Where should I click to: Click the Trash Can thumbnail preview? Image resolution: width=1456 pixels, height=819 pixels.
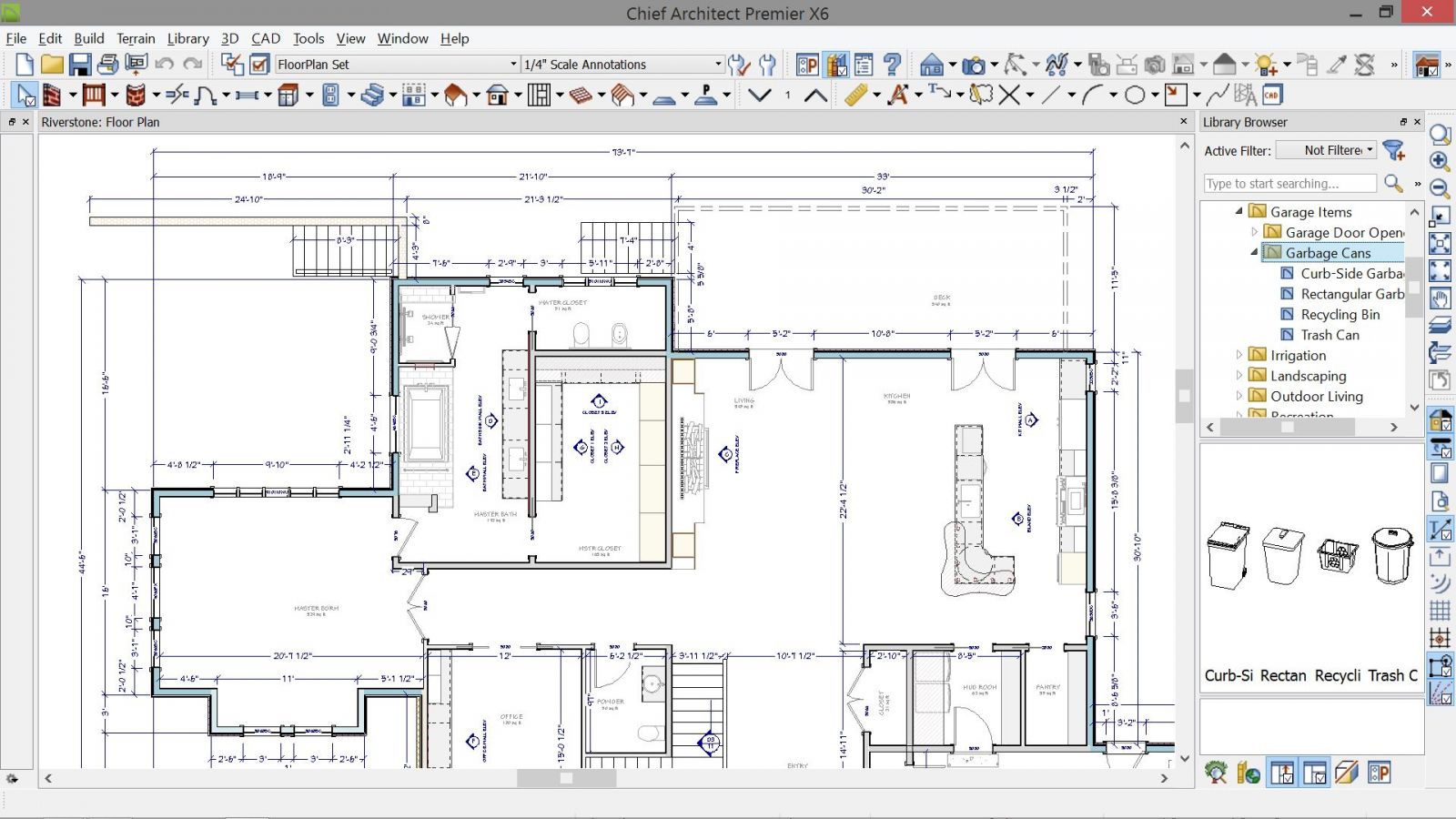1392,555
